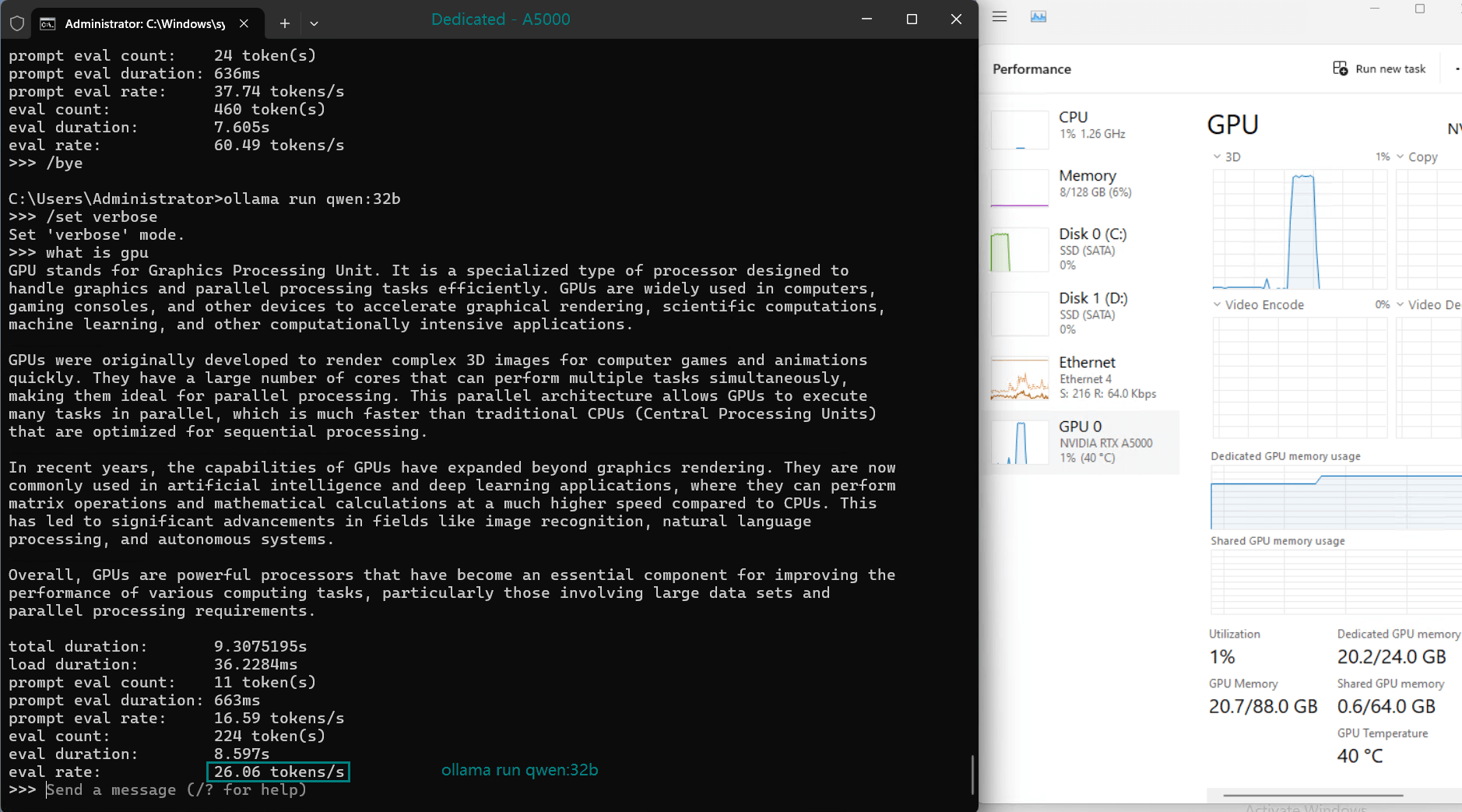Click the 20.7/88.0 GB GPU Memory value

point(1263,706)
